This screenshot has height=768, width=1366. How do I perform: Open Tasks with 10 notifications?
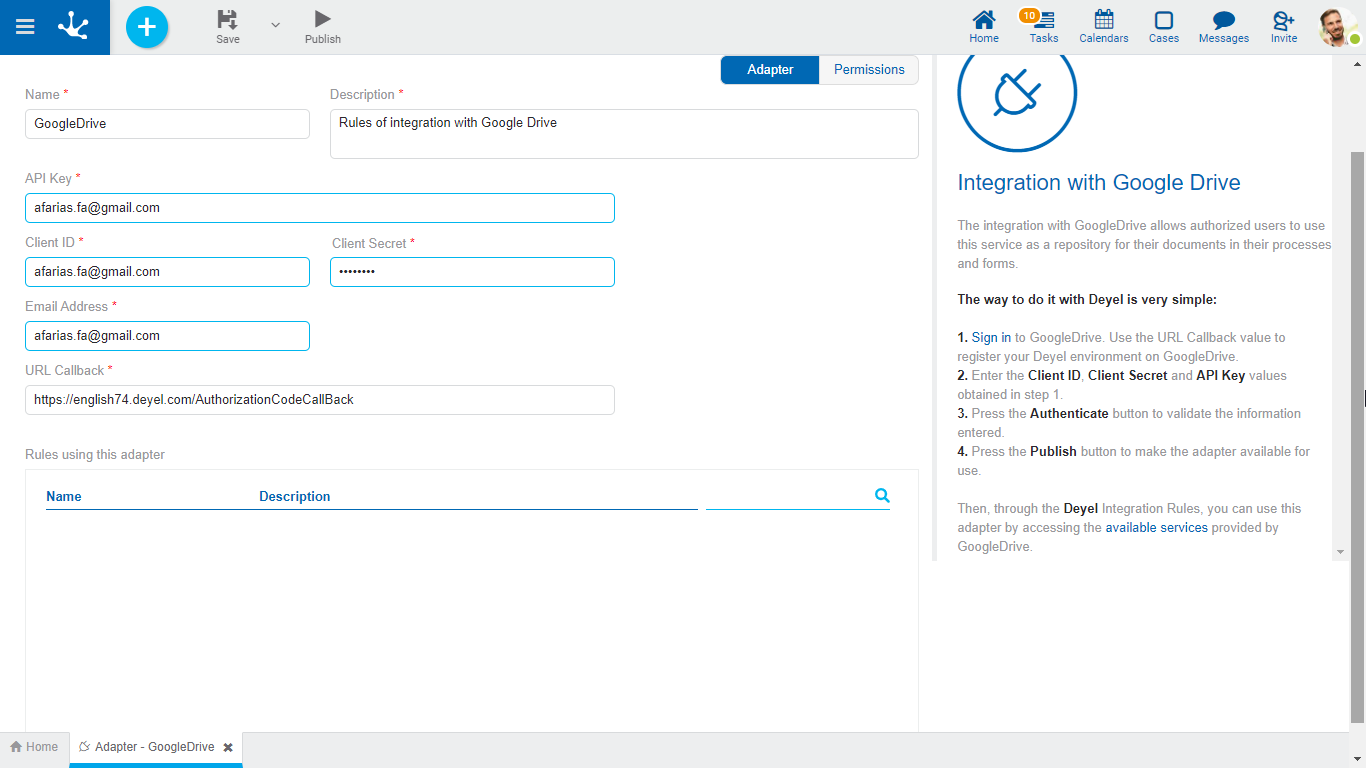coord(1043,27)
